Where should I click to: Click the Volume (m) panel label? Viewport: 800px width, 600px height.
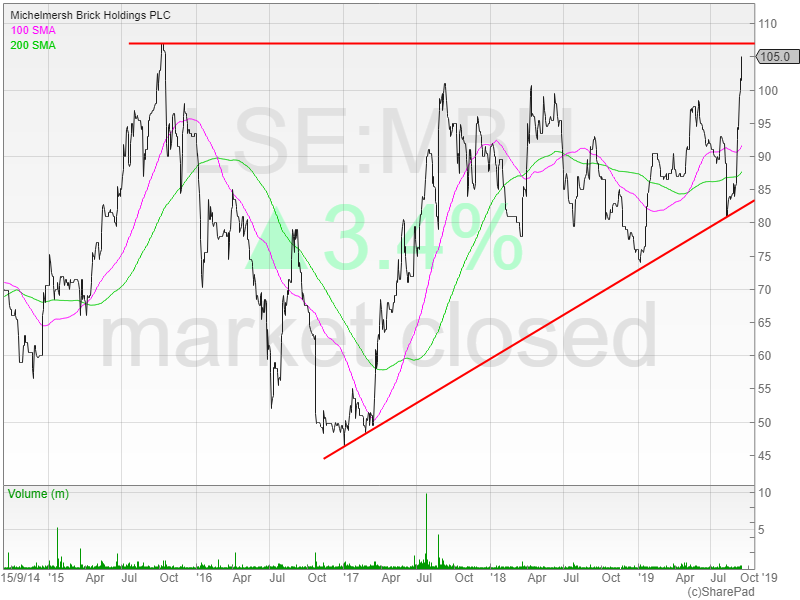coord(38,494)
